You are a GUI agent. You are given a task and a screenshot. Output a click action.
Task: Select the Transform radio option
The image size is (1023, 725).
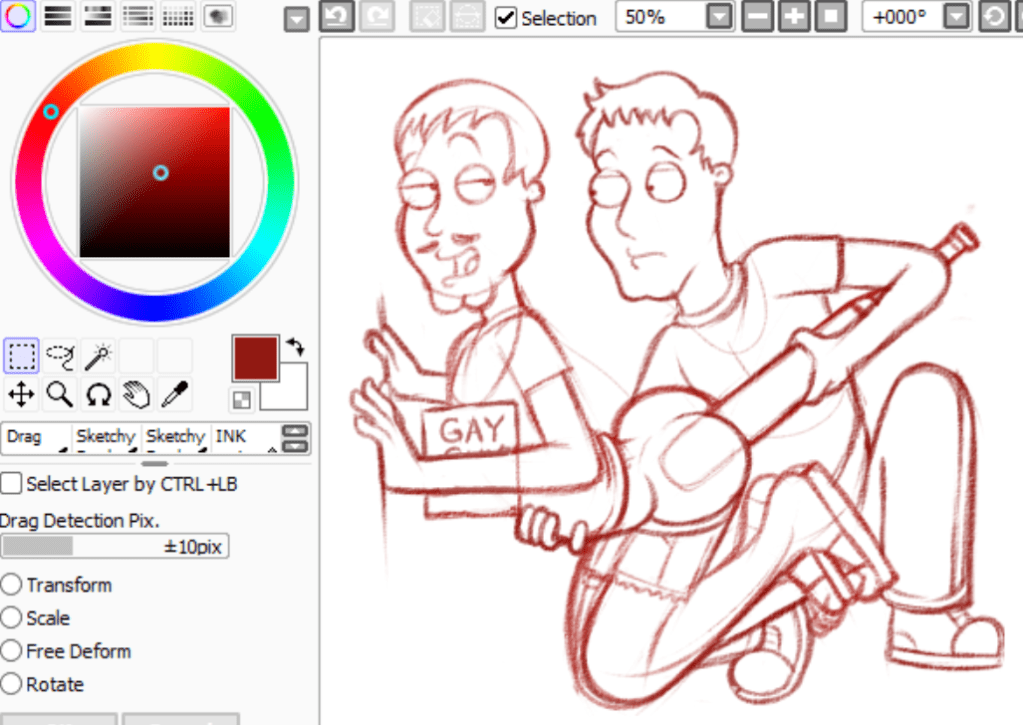tap(11, 585)
